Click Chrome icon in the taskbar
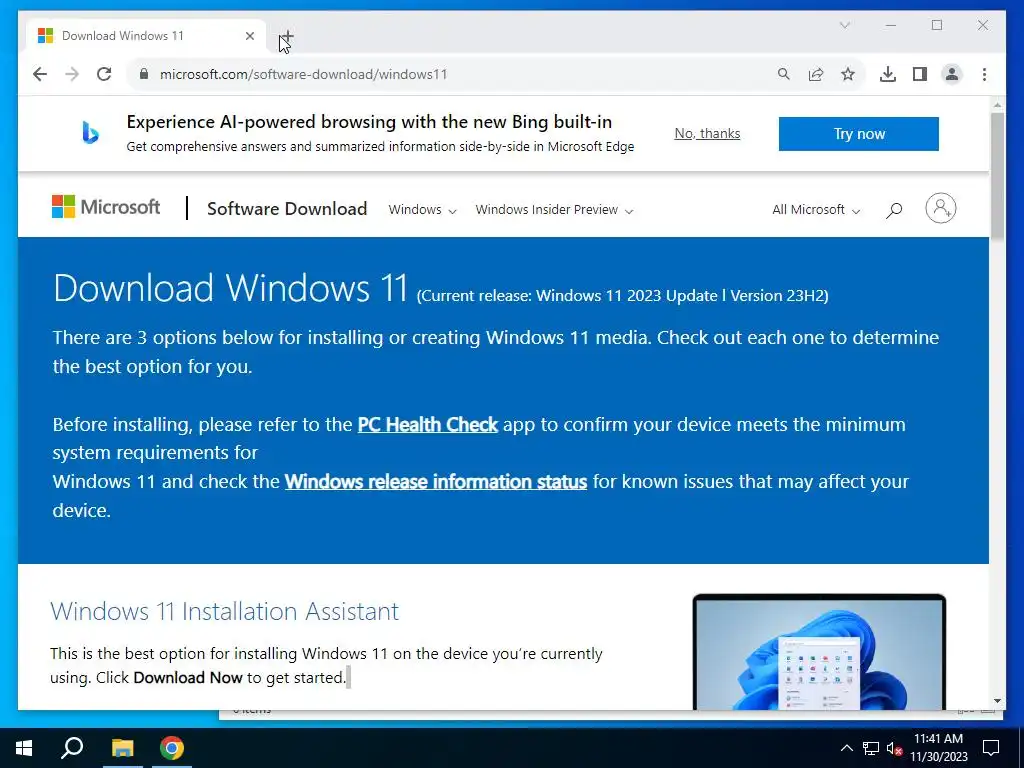The height and width of the screenshot is (768, 1024). pos(172,748)
